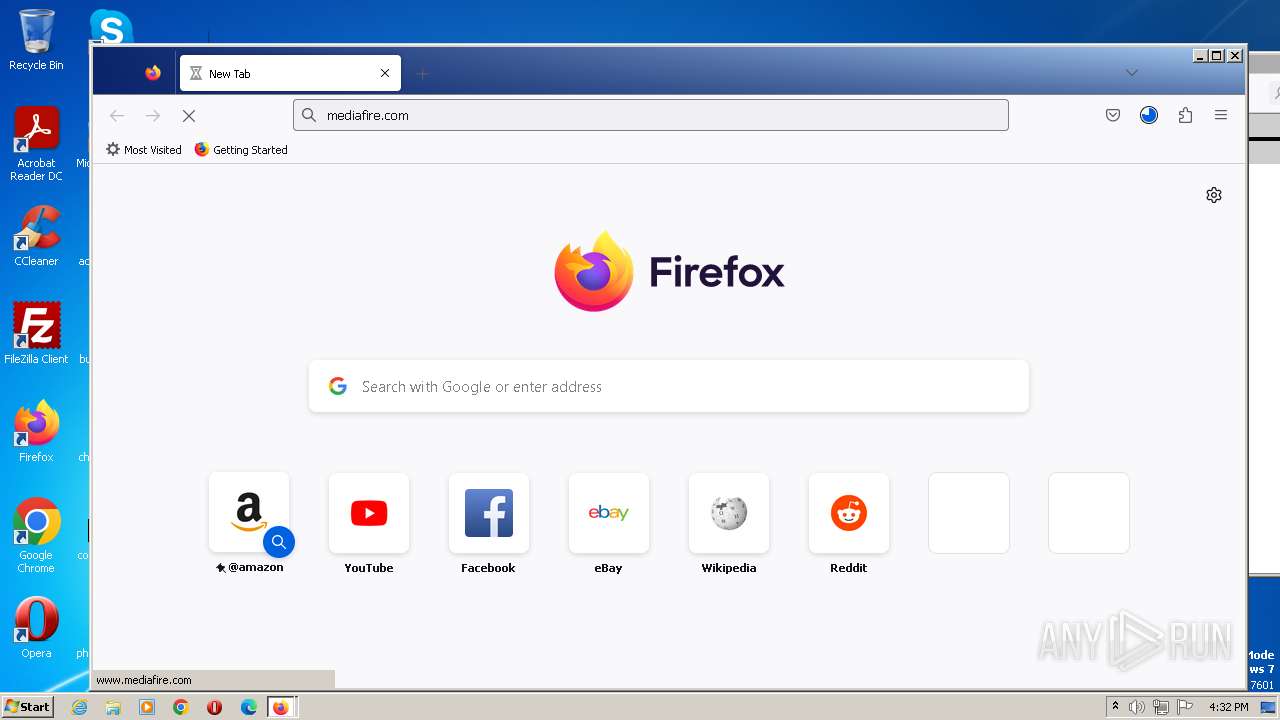Open the Reddit shortcut tile
1280x720 pixels.
tap(849, 513)
